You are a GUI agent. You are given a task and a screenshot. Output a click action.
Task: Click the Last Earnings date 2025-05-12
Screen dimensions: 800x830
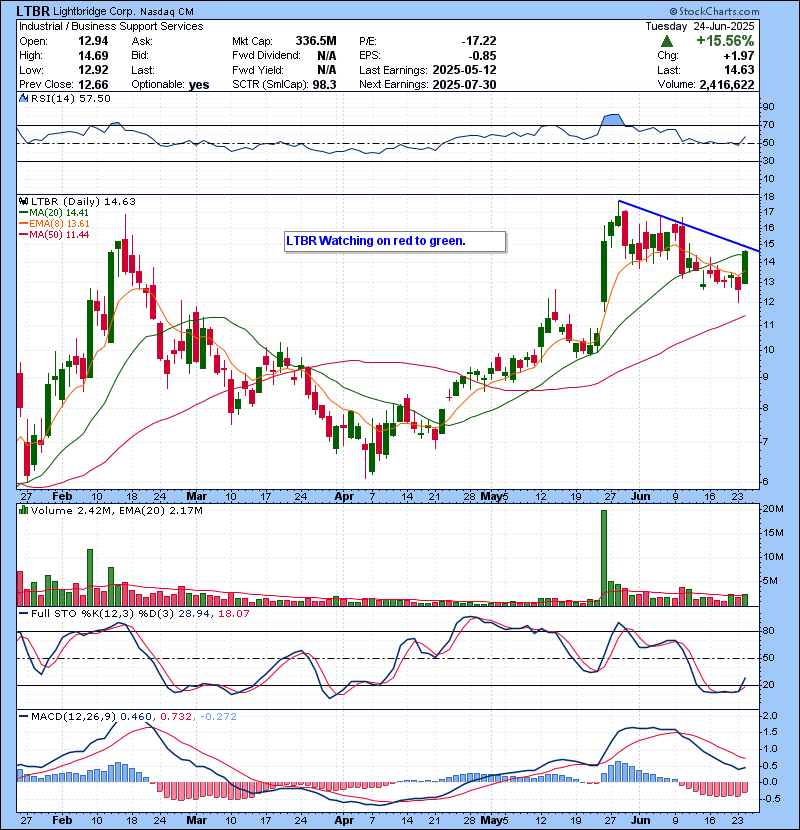pos(464,70)
